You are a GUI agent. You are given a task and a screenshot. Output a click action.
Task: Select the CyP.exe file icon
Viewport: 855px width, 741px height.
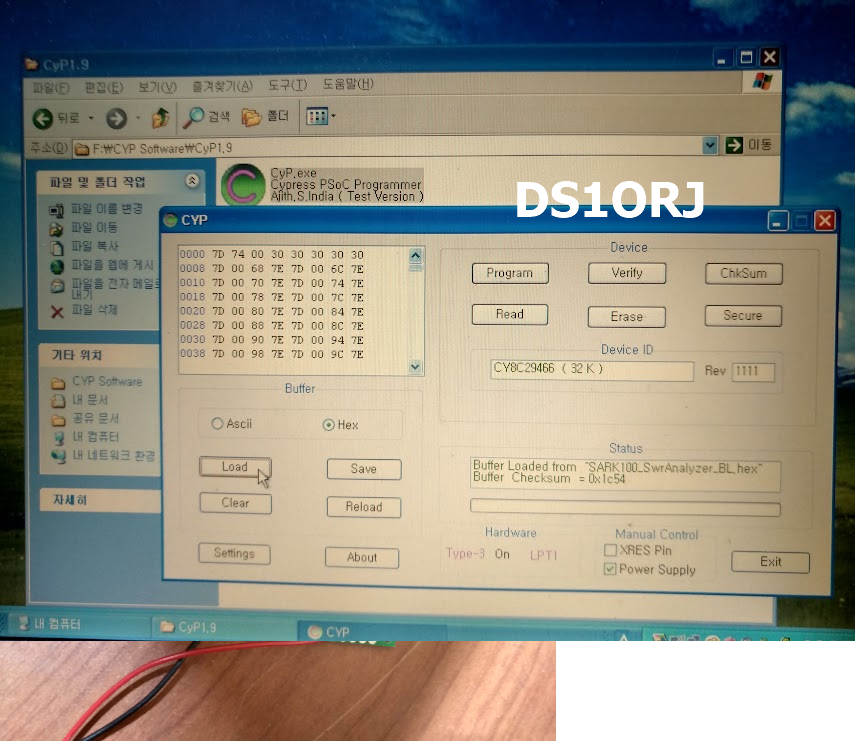243,185
